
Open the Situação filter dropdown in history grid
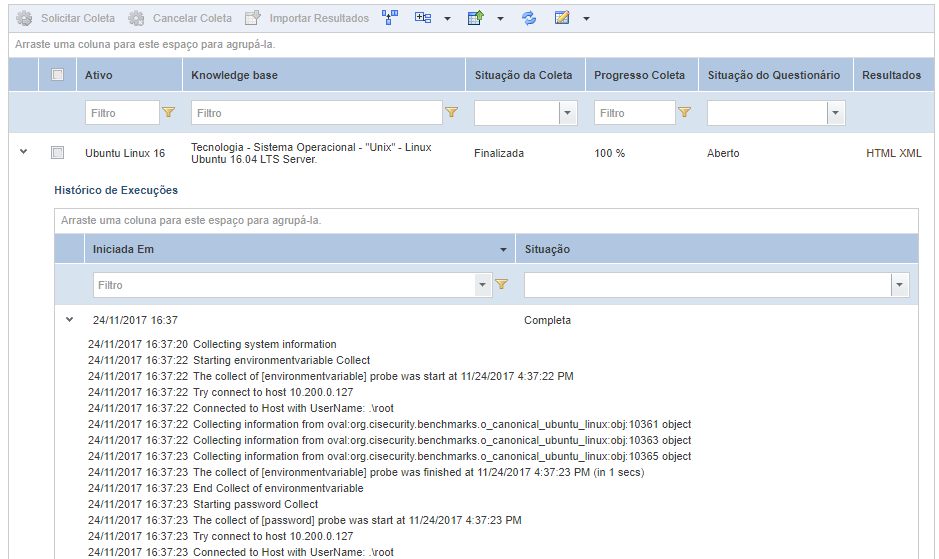tap(899, 285)
